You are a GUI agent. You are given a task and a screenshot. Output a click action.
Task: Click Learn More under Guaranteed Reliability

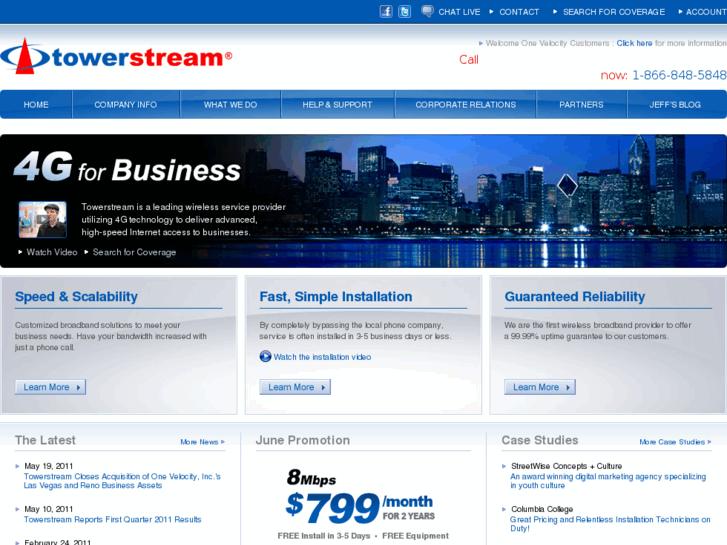[x=540, y=387]
